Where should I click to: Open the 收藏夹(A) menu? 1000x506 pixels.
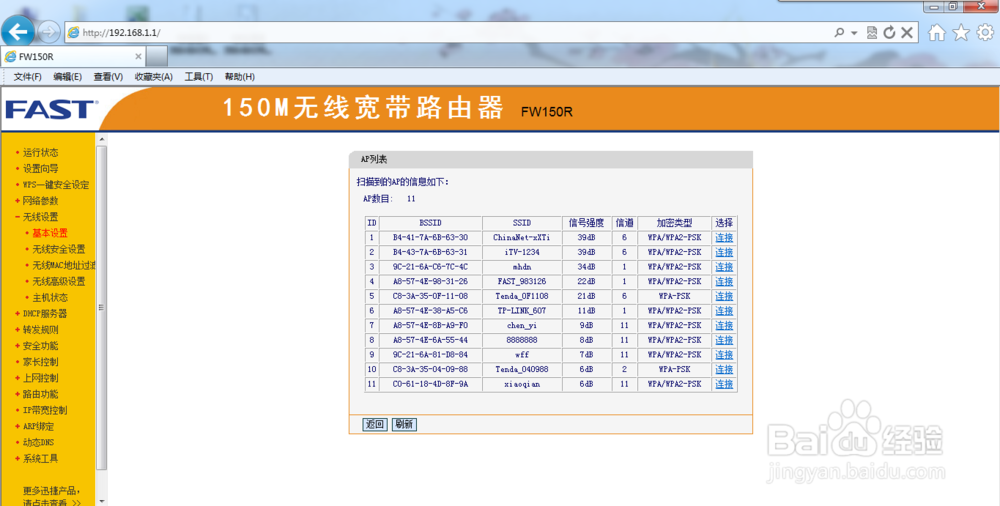point(154,77)
